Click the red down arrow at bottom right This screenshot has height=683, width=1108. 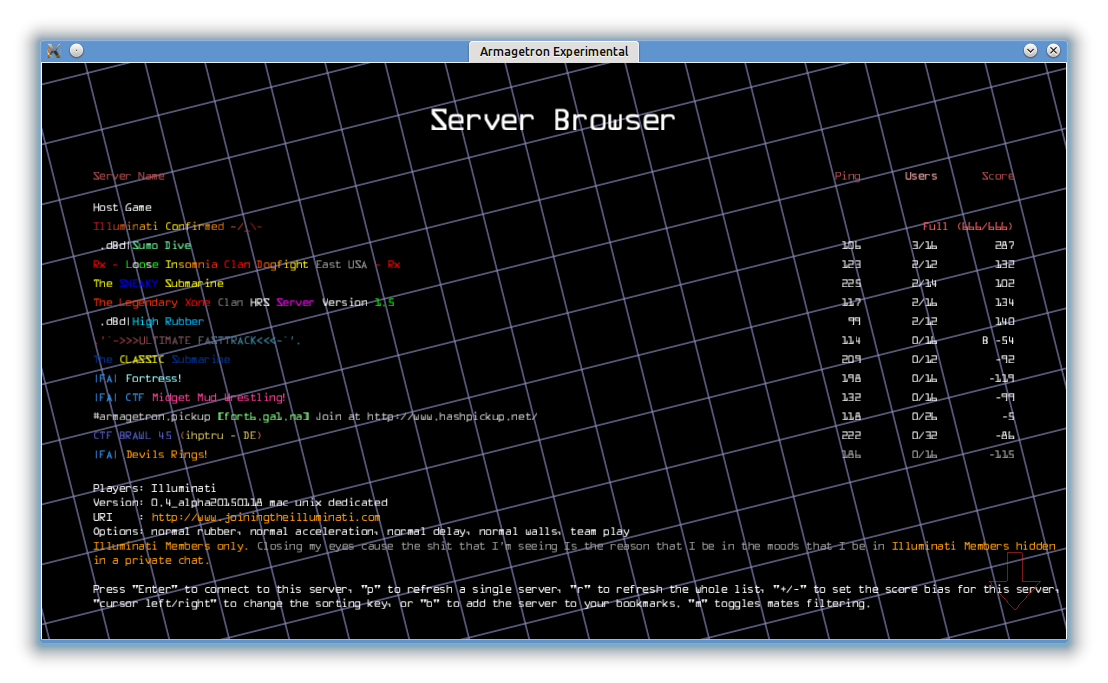1015,594
